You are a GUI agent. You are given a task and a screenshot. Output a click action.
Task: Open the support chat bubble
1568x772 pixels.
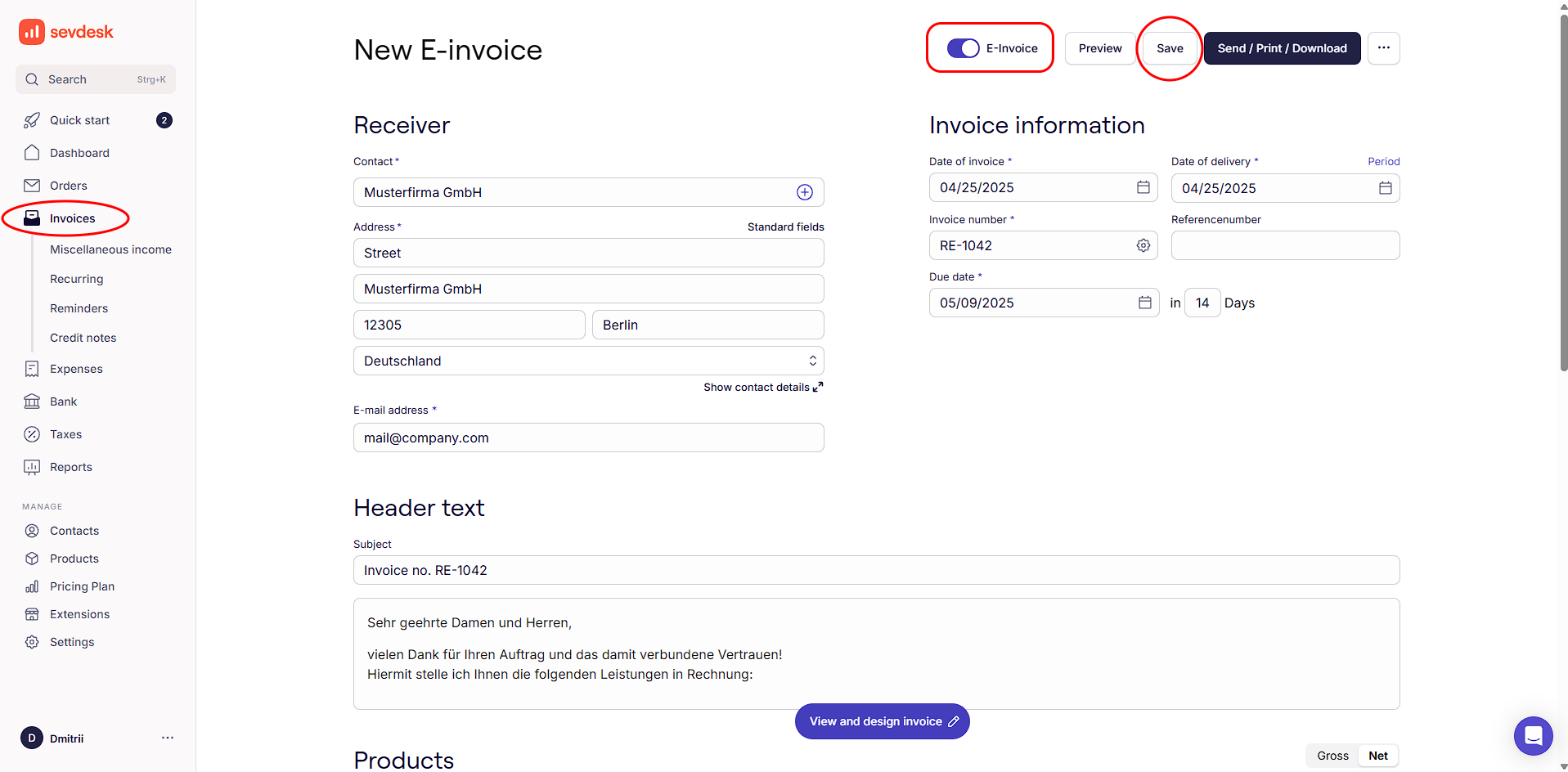(x=1533, y=736)
